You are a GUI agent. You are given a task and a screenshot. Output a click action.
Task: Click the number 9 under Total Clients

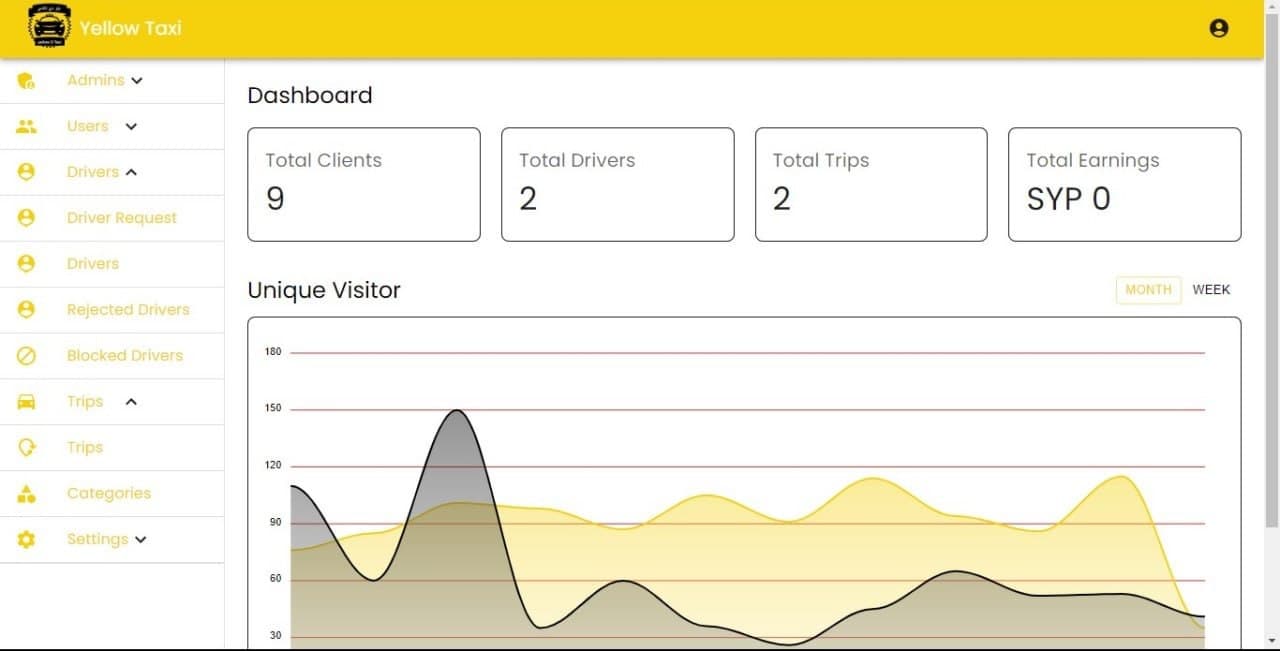(275, 199)
